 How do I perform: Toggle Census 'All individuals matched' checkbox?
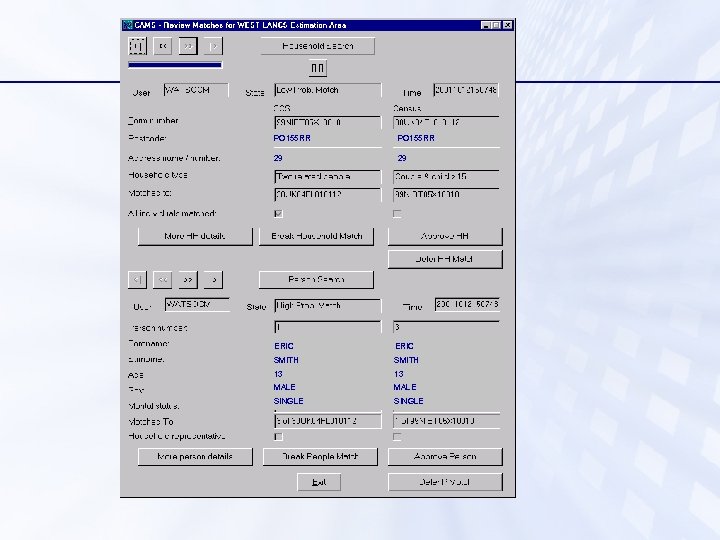tap(397, 214)
